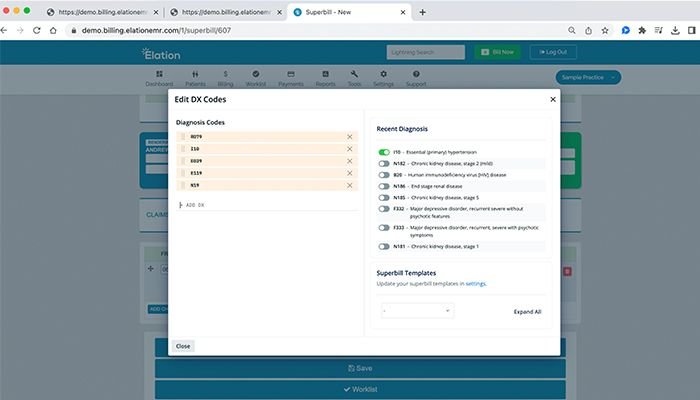Viewport: 700px width, 400px height.
Task: Remove the E119 diagnosis code
Action: point(349,173)
